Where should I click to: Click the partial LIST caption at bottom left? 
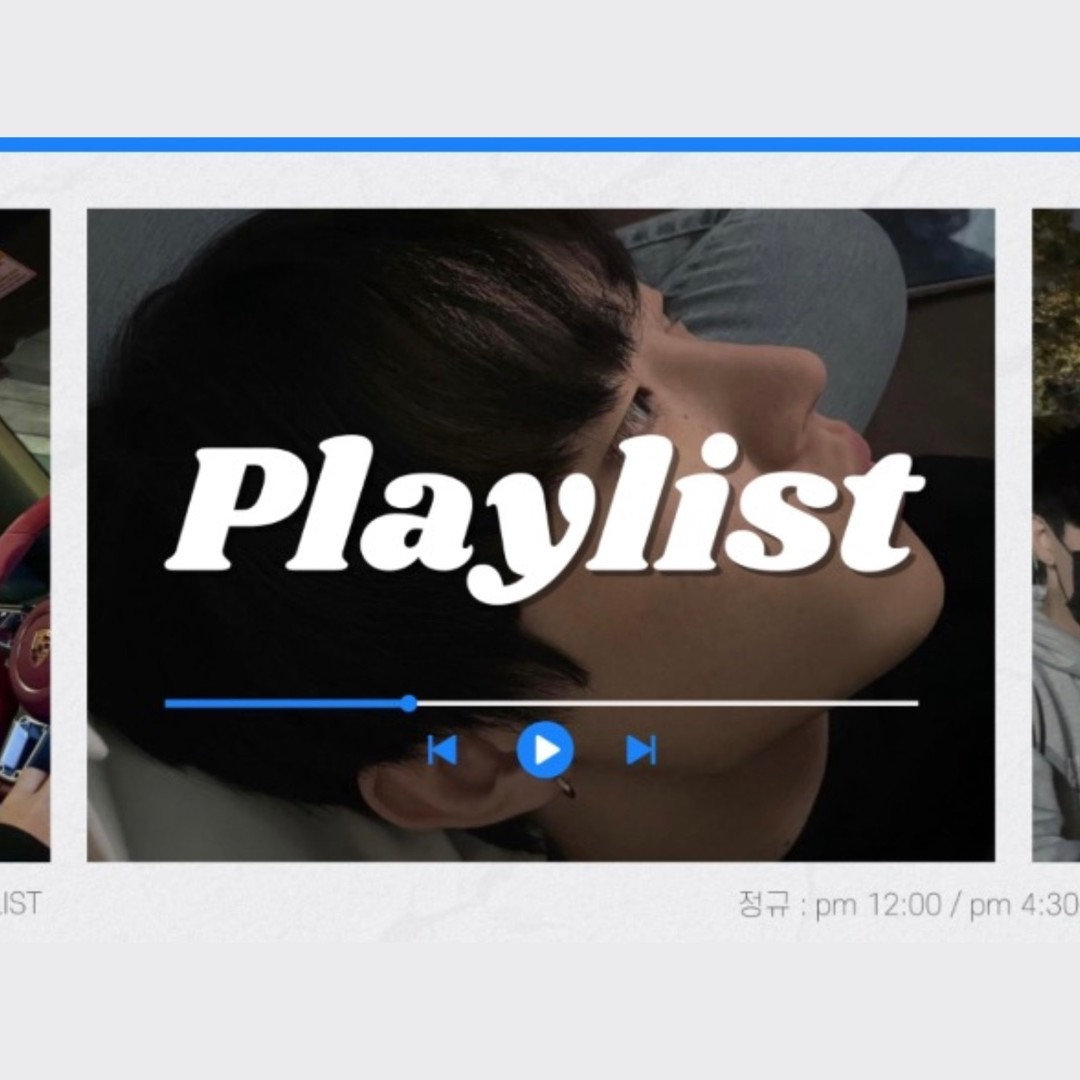(x=20, y=903)
